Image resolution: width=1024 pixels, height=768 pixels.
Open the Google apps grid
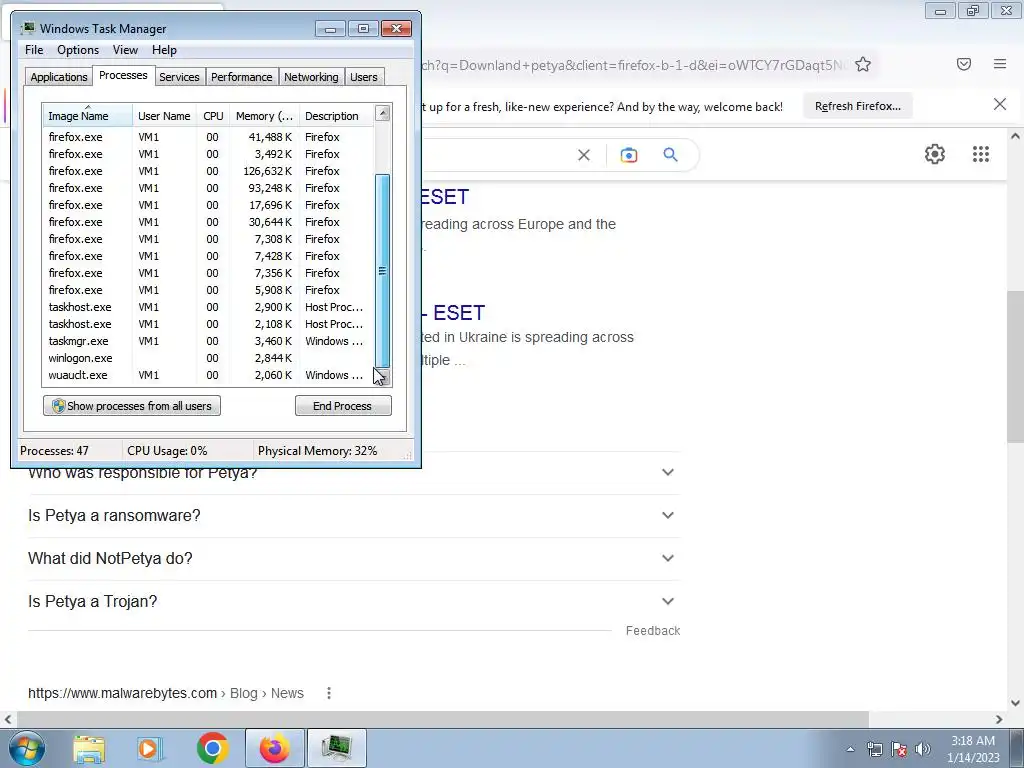click(x=980, y=154)
